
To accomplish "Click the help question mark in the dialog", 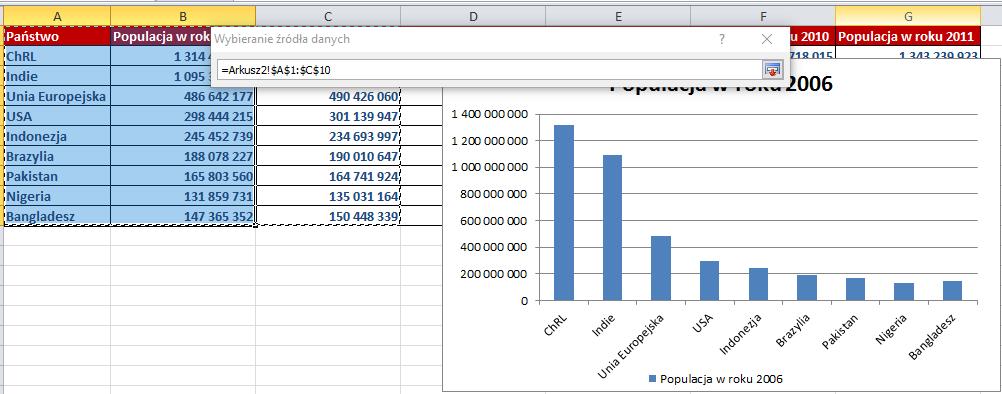I will click(x=721, y=40).
